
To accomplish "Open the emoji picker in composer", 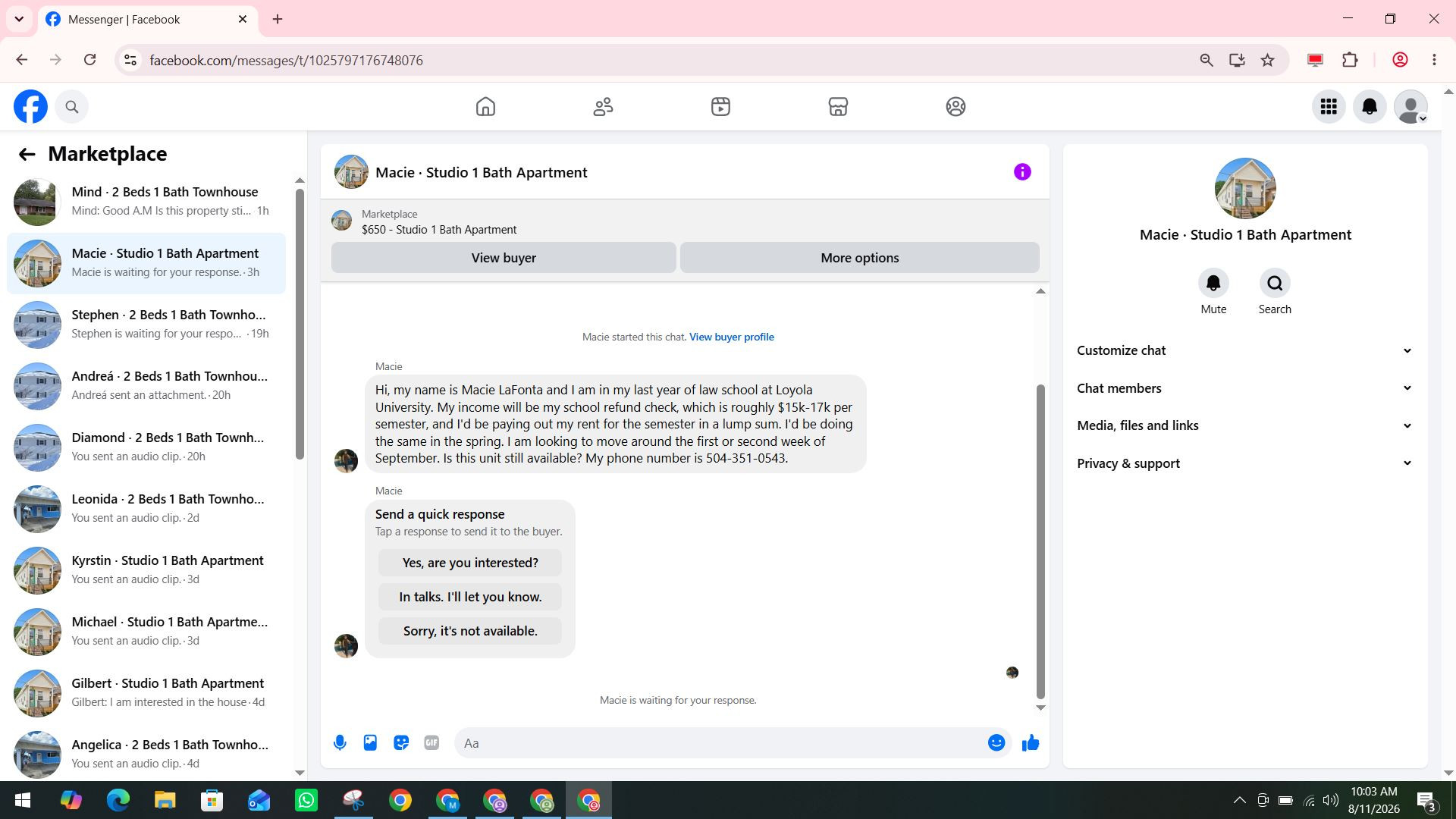I will [x=996, y=743].
